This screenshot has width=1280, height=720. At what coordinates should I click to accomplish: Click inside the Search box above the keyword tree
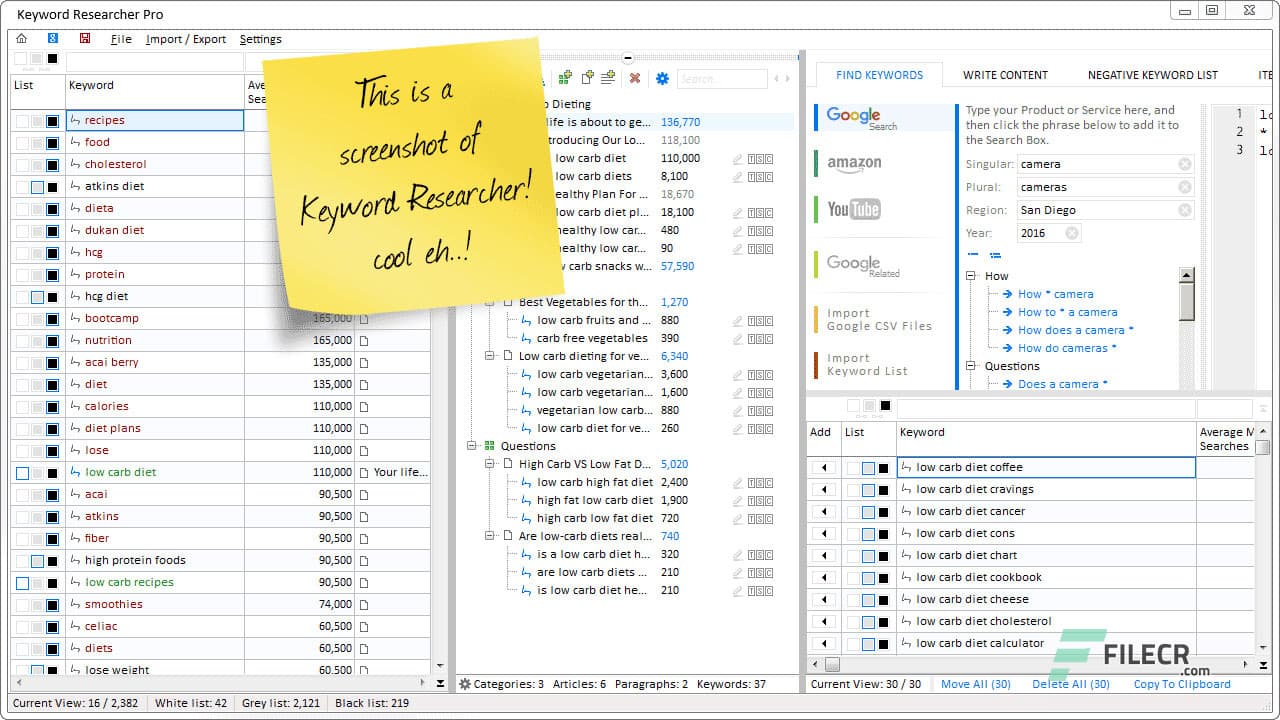pos(722,78)
